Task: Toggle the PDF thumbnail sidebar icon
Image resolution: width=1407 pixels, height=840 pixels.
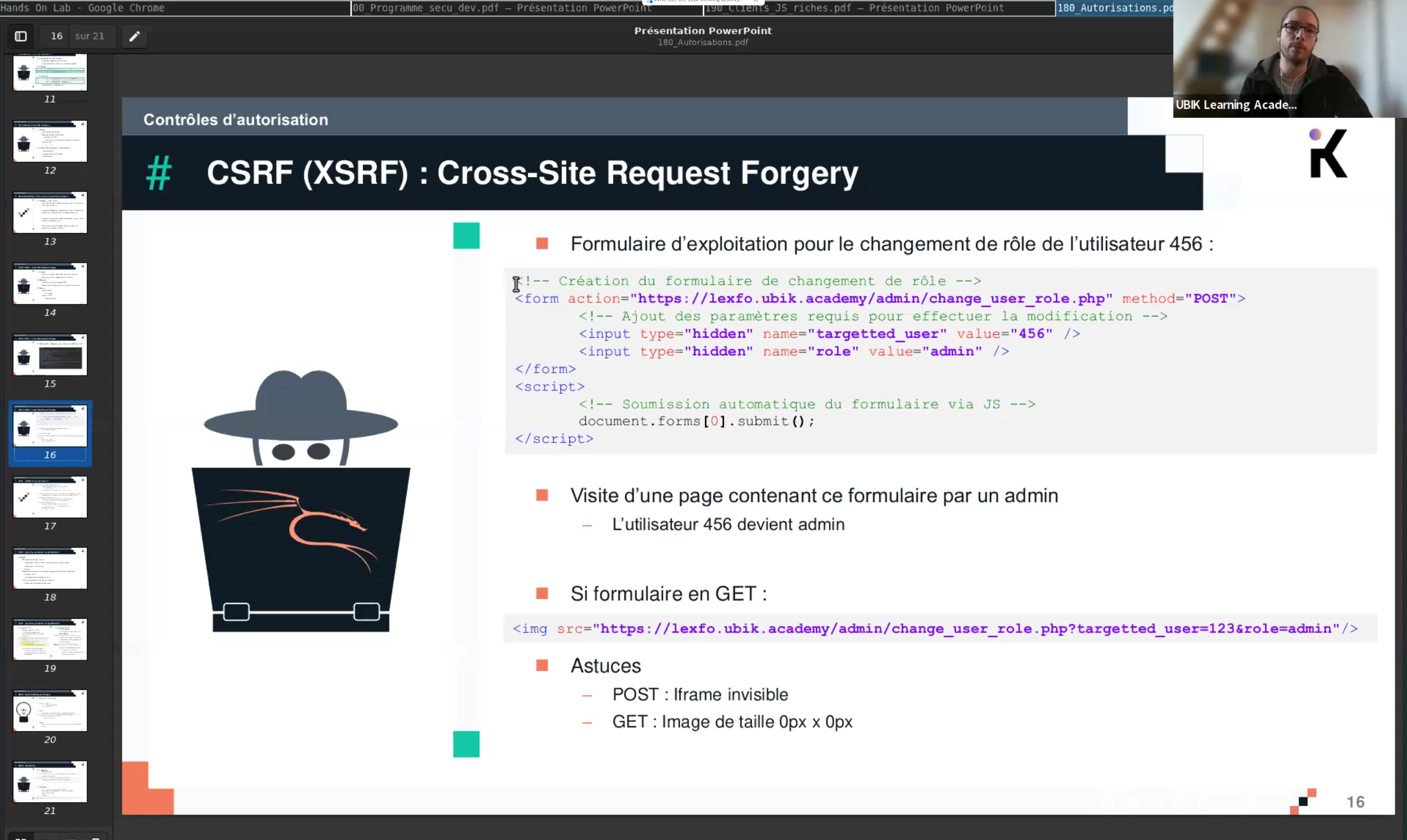Action: pyautogui.click(x=20, y=36)
